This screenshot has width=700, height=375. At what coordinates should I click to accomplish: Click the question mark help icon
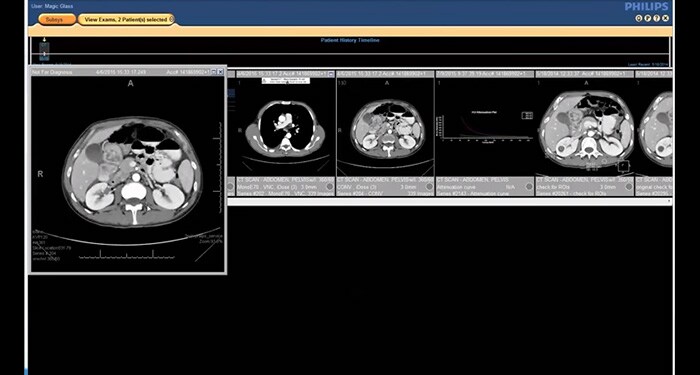pyautogui.click(x=657, y=18)
